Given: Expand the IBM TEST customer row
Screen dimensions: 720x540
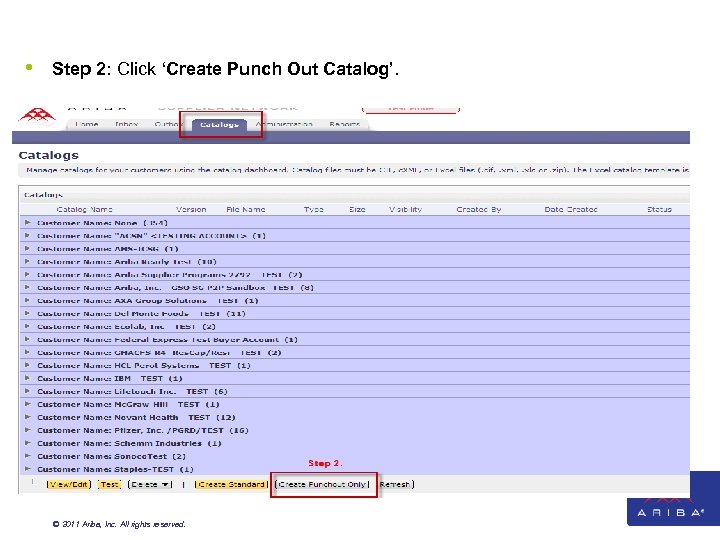Looking at the screenshot, I should click(x=28, y=378).
